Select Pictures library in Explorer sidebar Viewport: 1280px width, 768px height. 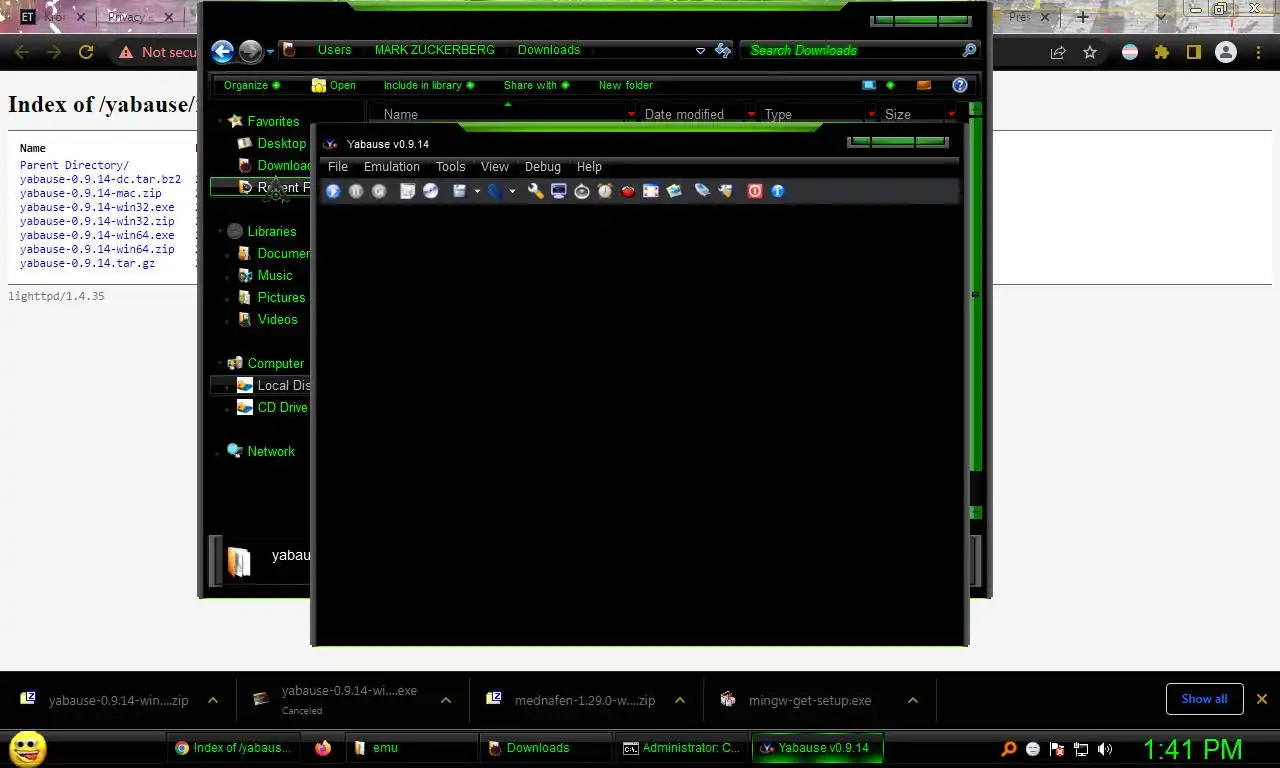click(x=271, y=297)
